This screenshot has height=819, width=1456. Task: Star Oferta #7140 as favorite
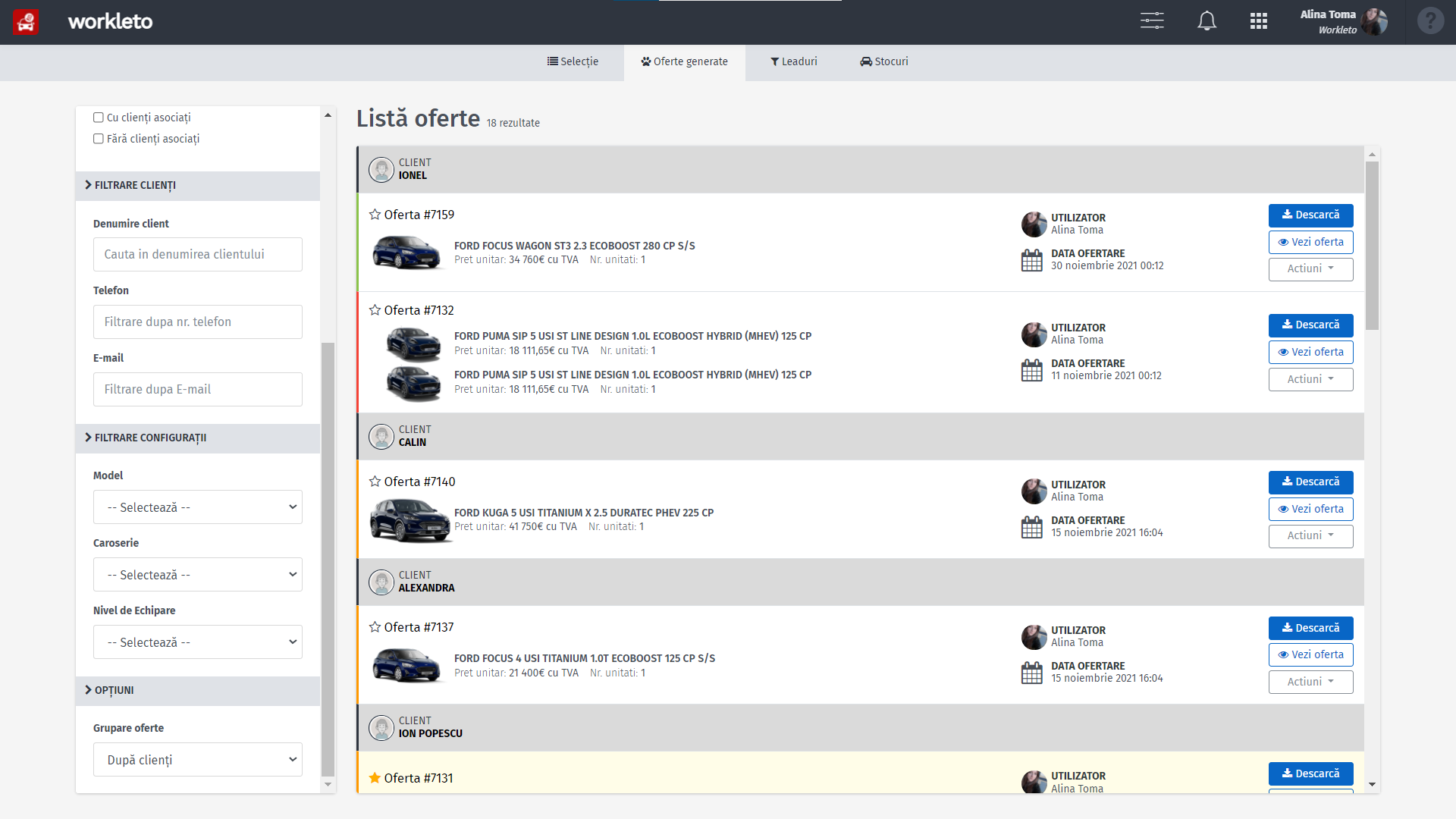[375, 482]
